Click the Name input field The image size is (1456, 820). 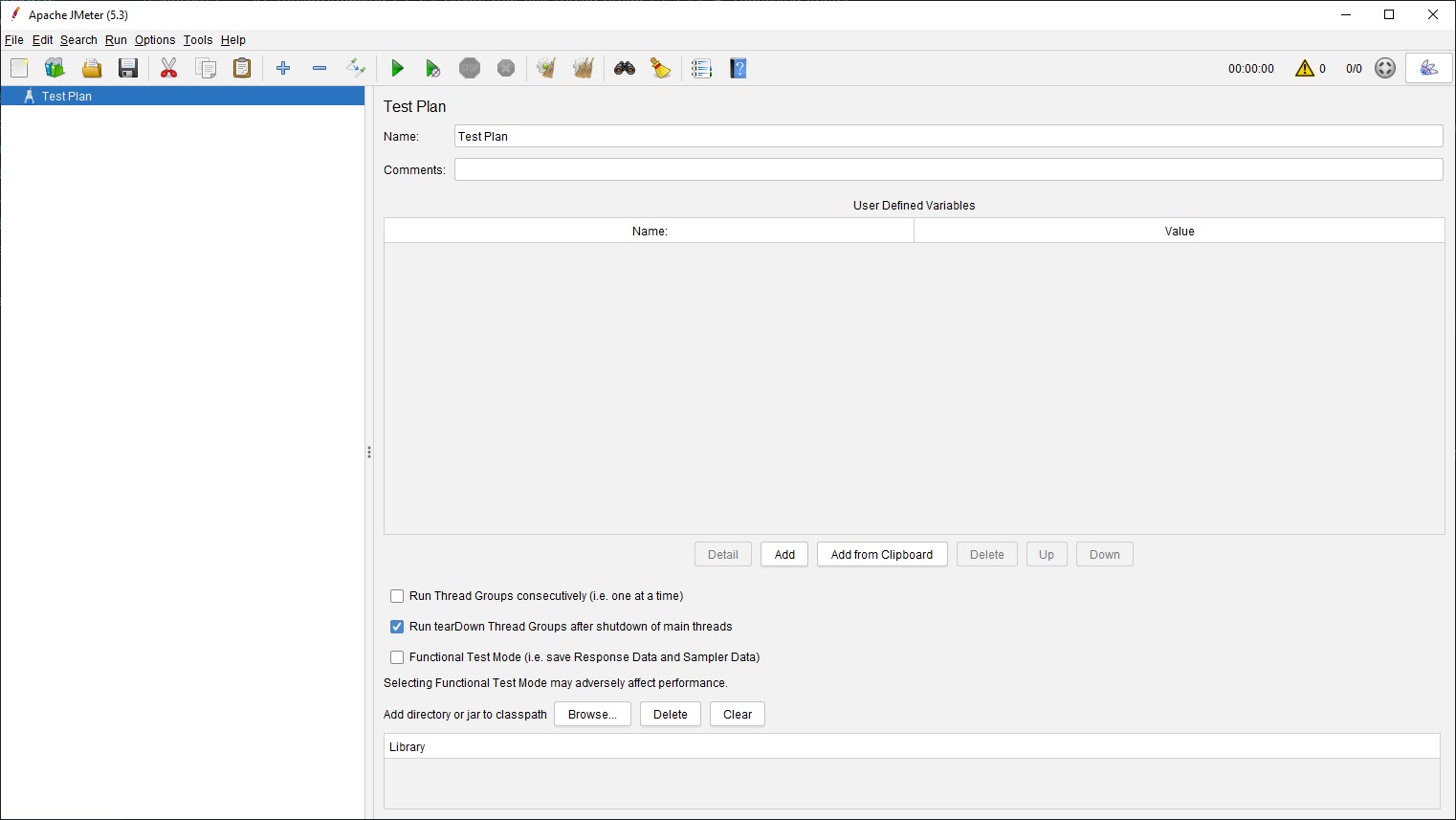click(x=948, y=136)
